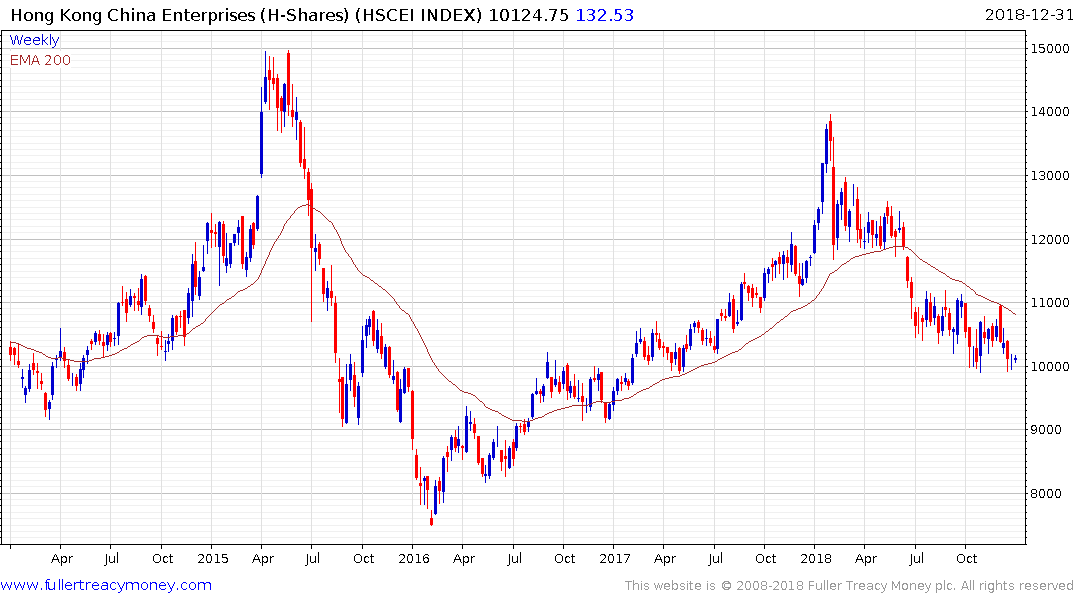Click the 12000 price axis label
This screenshot has width=1075, height=600.
coord(1048,240)
